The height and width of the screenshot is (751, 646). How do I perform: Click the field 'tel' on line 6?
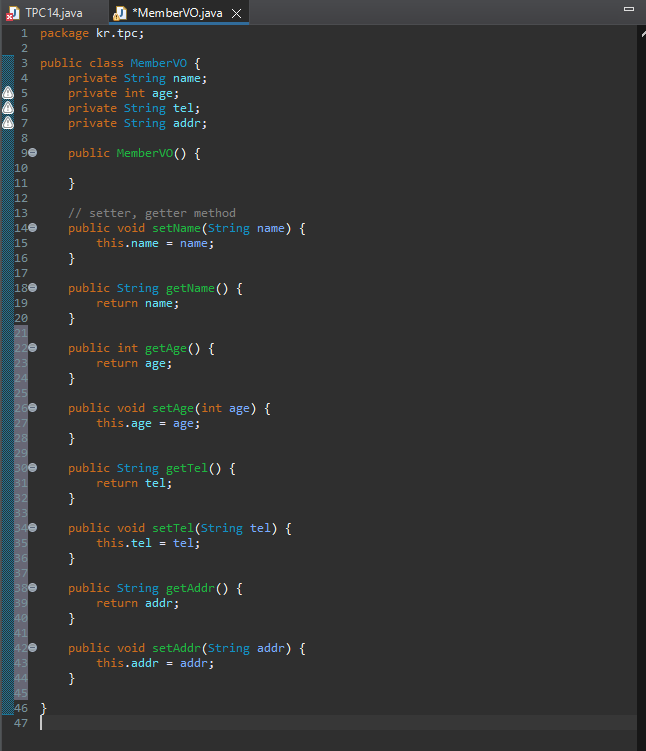[x=183, y=108]
